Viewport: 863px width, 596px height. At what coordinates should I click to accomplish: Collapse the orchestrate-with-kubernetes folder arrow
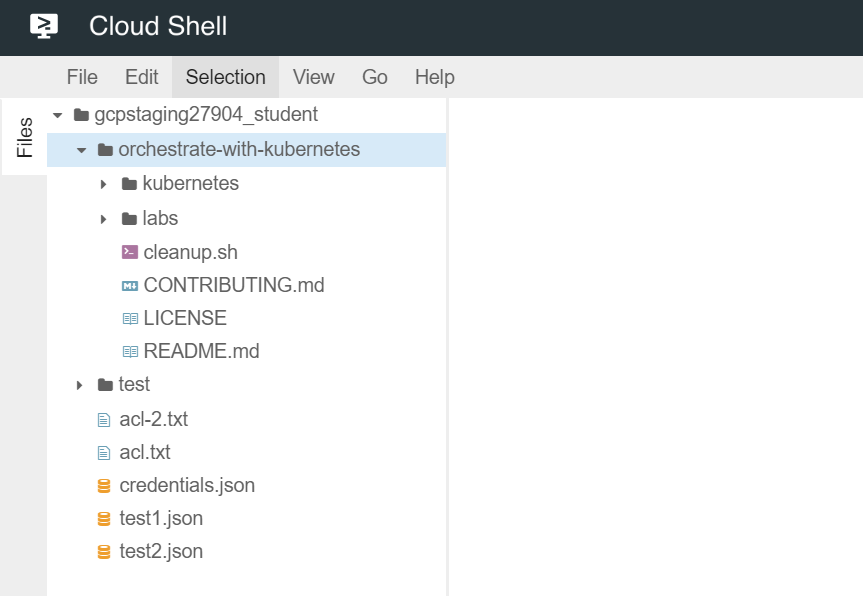click(81, 150)
